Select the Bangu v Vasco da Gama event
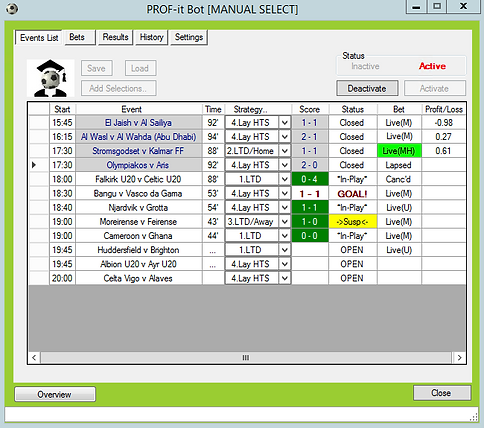 (x=139, y=193)
